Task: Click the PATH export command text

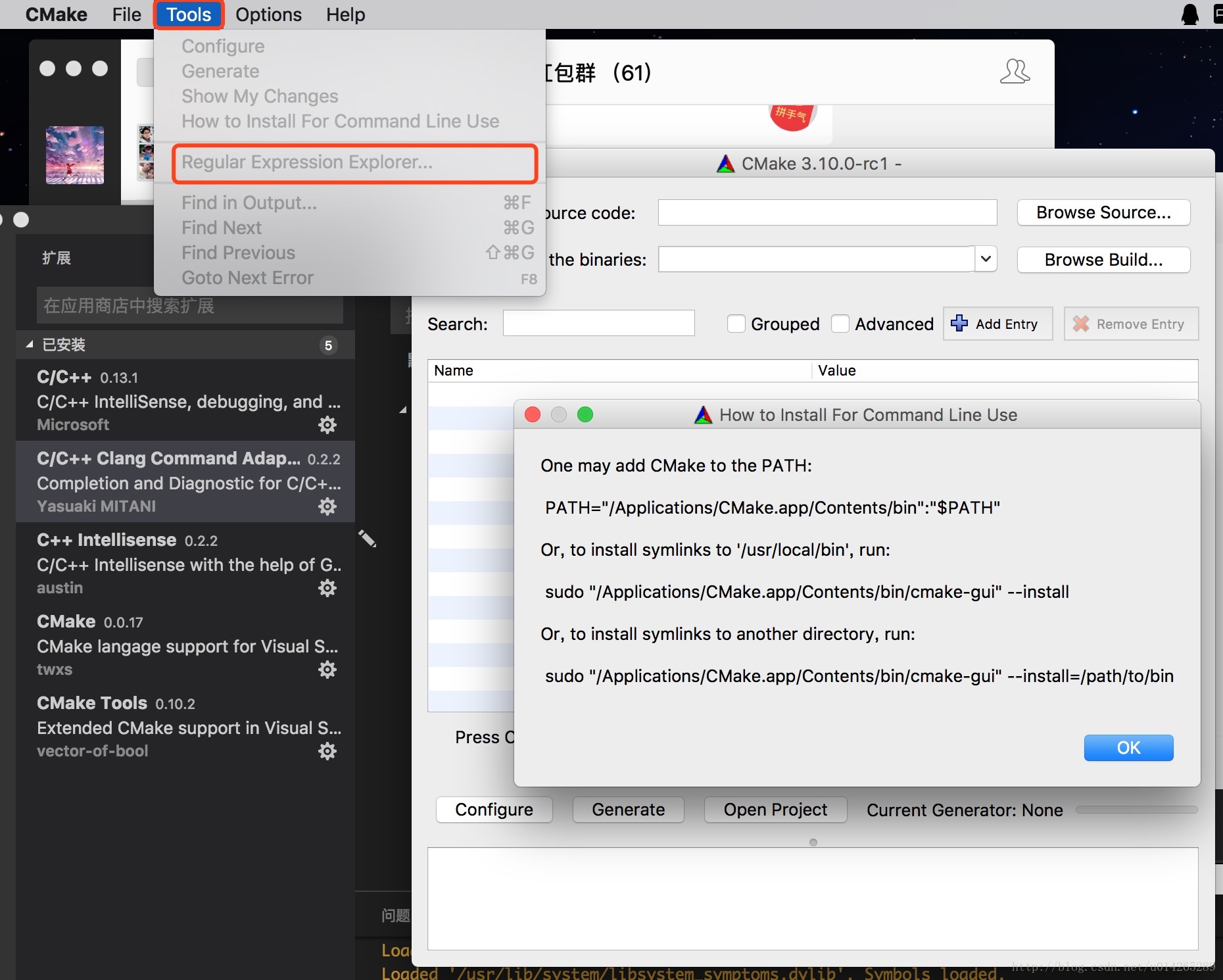Action: coord(773,508)
